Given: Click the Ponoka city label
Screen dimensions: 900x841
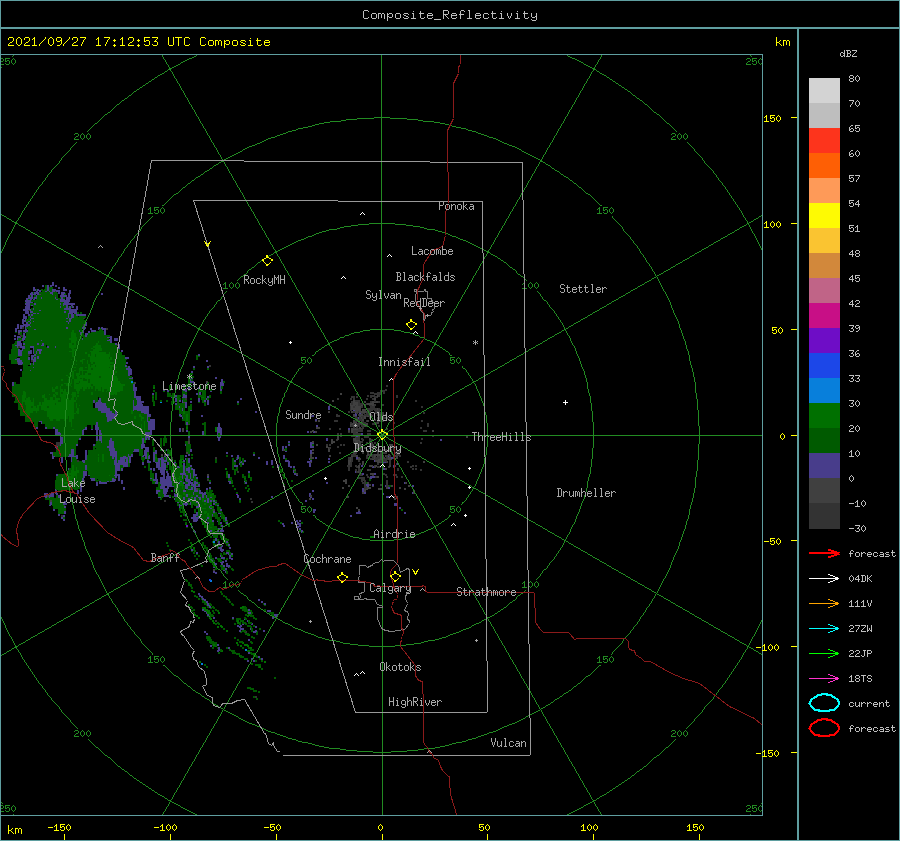Looking at the screenshot, I should tap(456, 206).
